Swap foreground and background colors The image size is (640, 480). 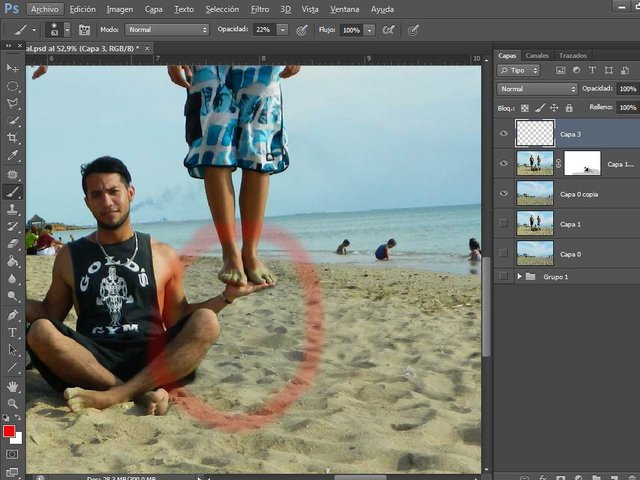point(18,417)
